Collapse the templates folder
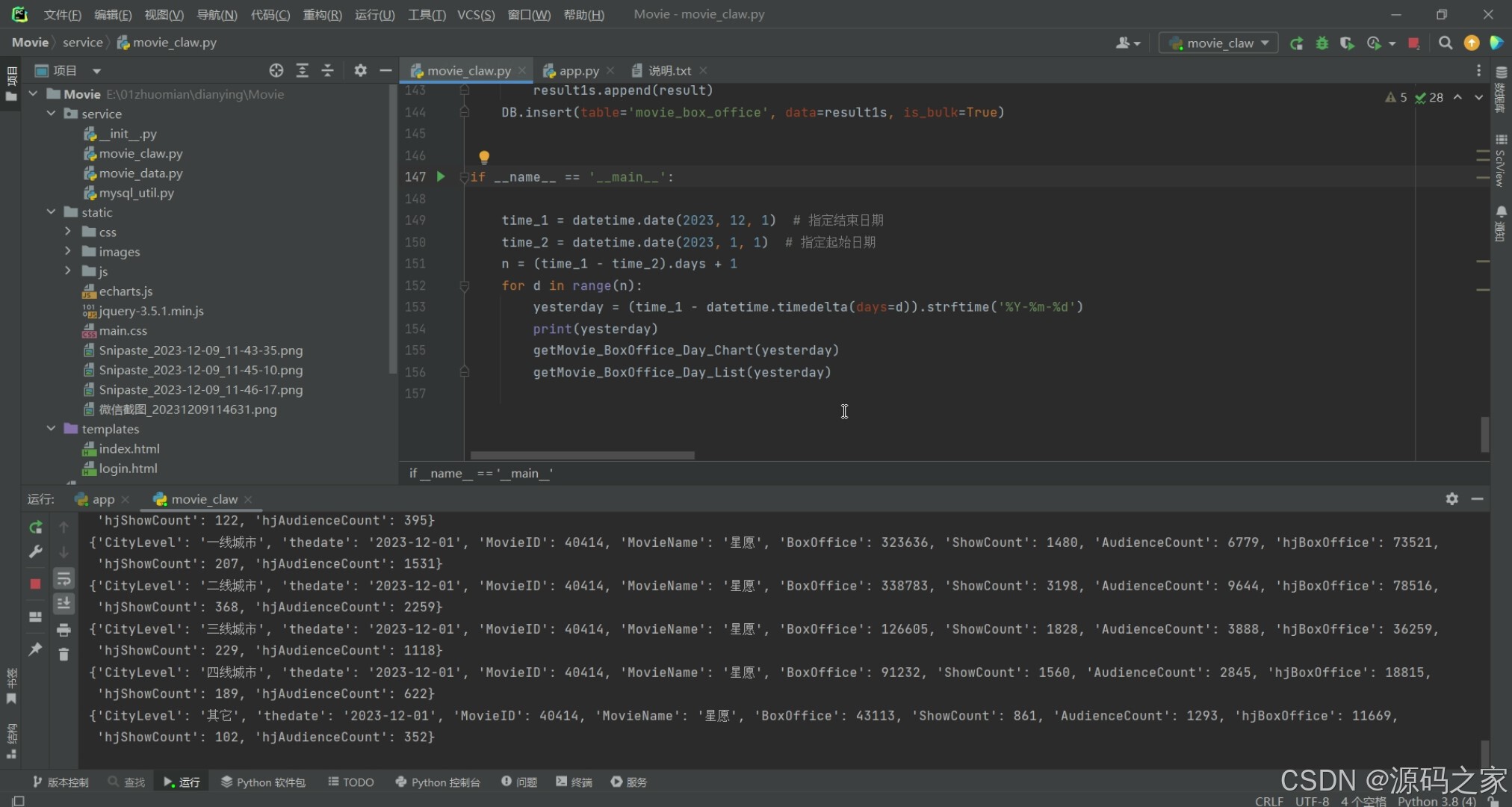This screenshot has height=807, width=1512. coord(51,429)
